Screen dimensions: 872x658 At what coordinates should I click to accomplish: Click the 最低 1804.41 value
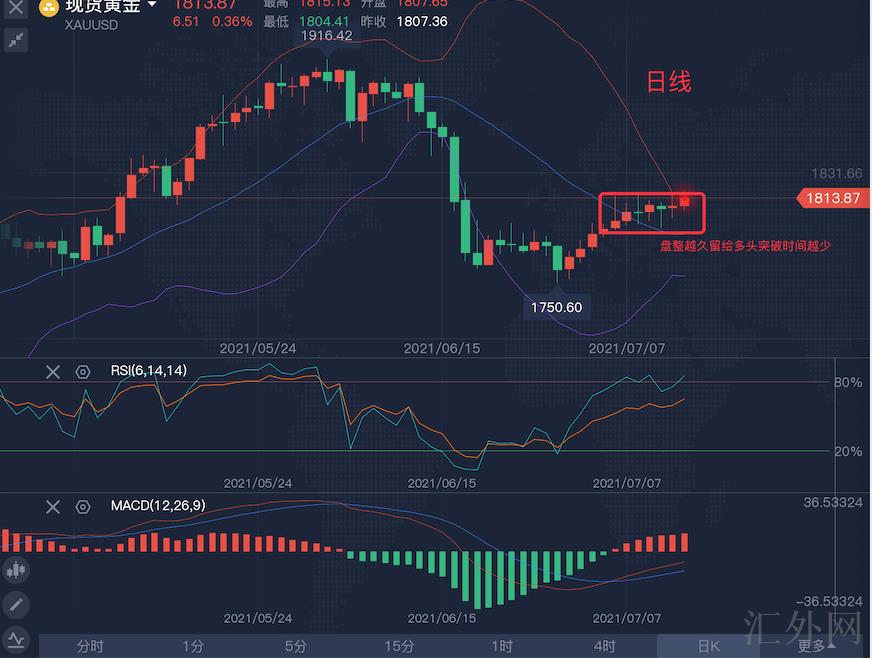(x=324, y=22)
